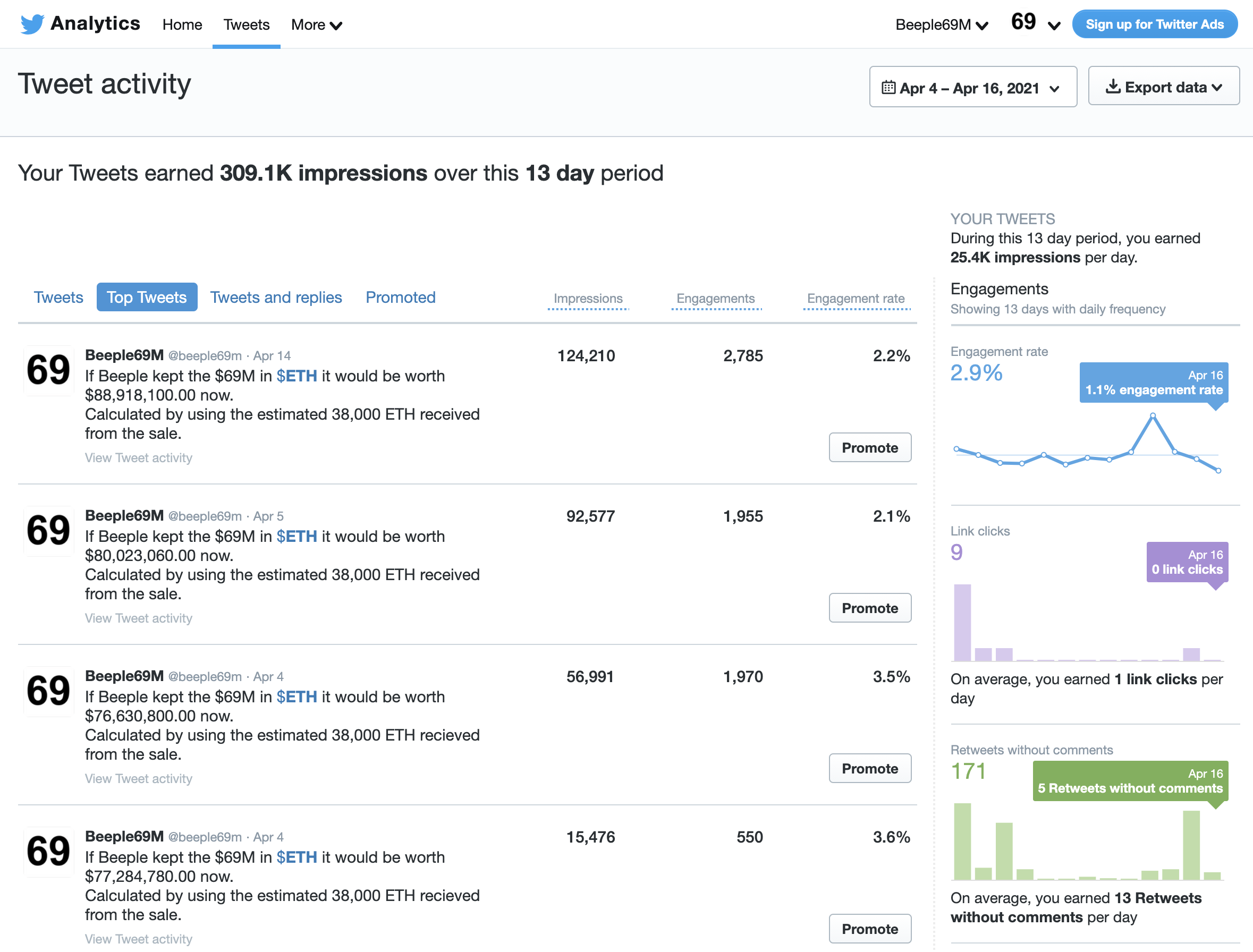Click the first tall bar in Link clicks chart
1253x952 pixels.
coord(962,622)
